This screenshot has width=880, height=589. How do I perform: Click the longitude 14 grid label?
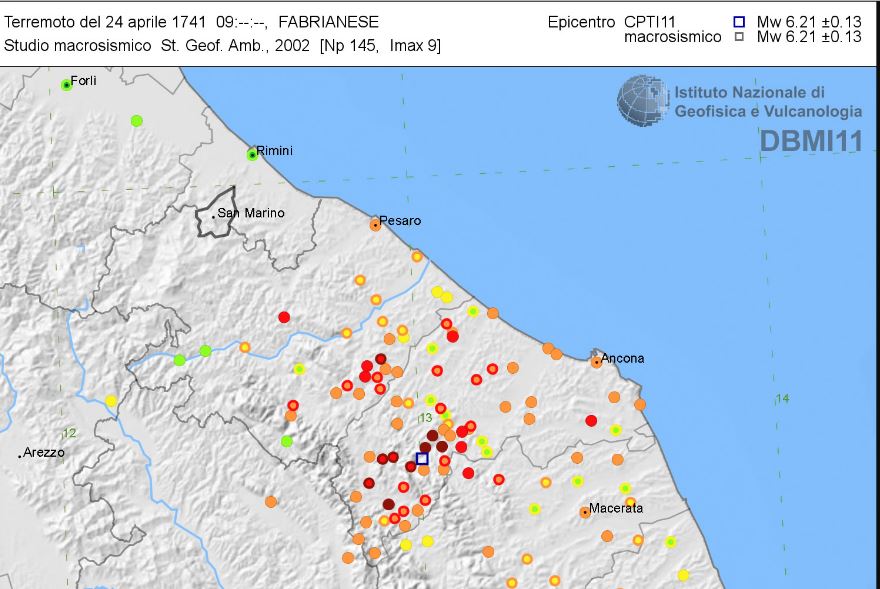tap(782, 399)
